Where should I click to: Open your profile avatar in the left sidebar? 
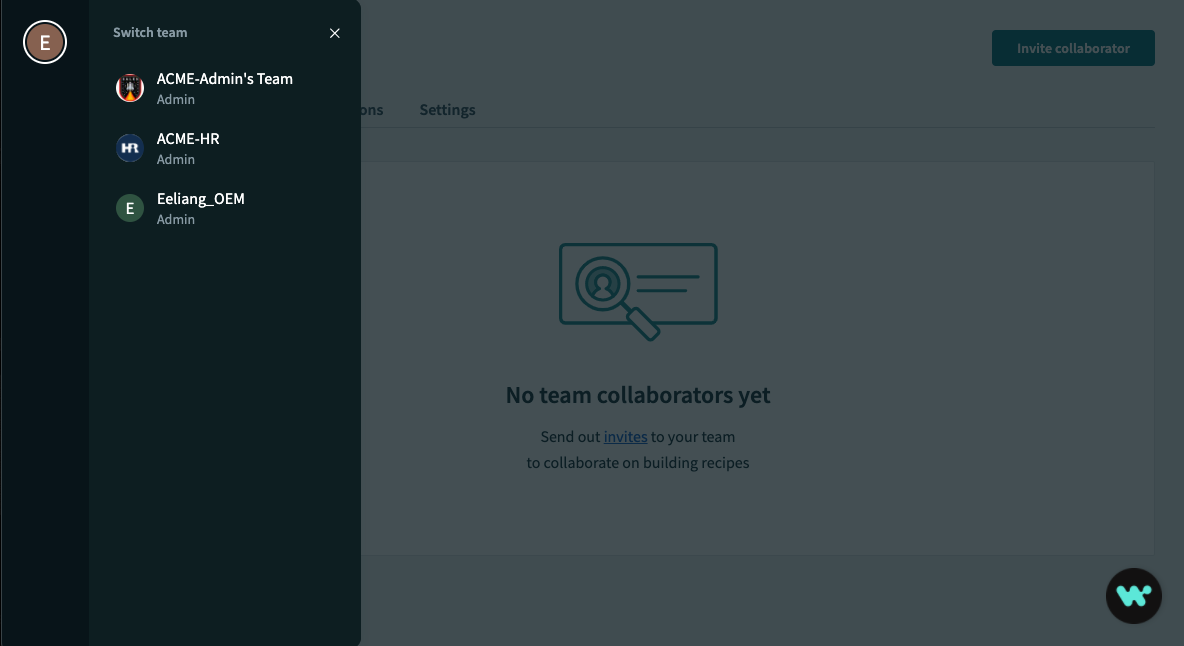(45, 42)
